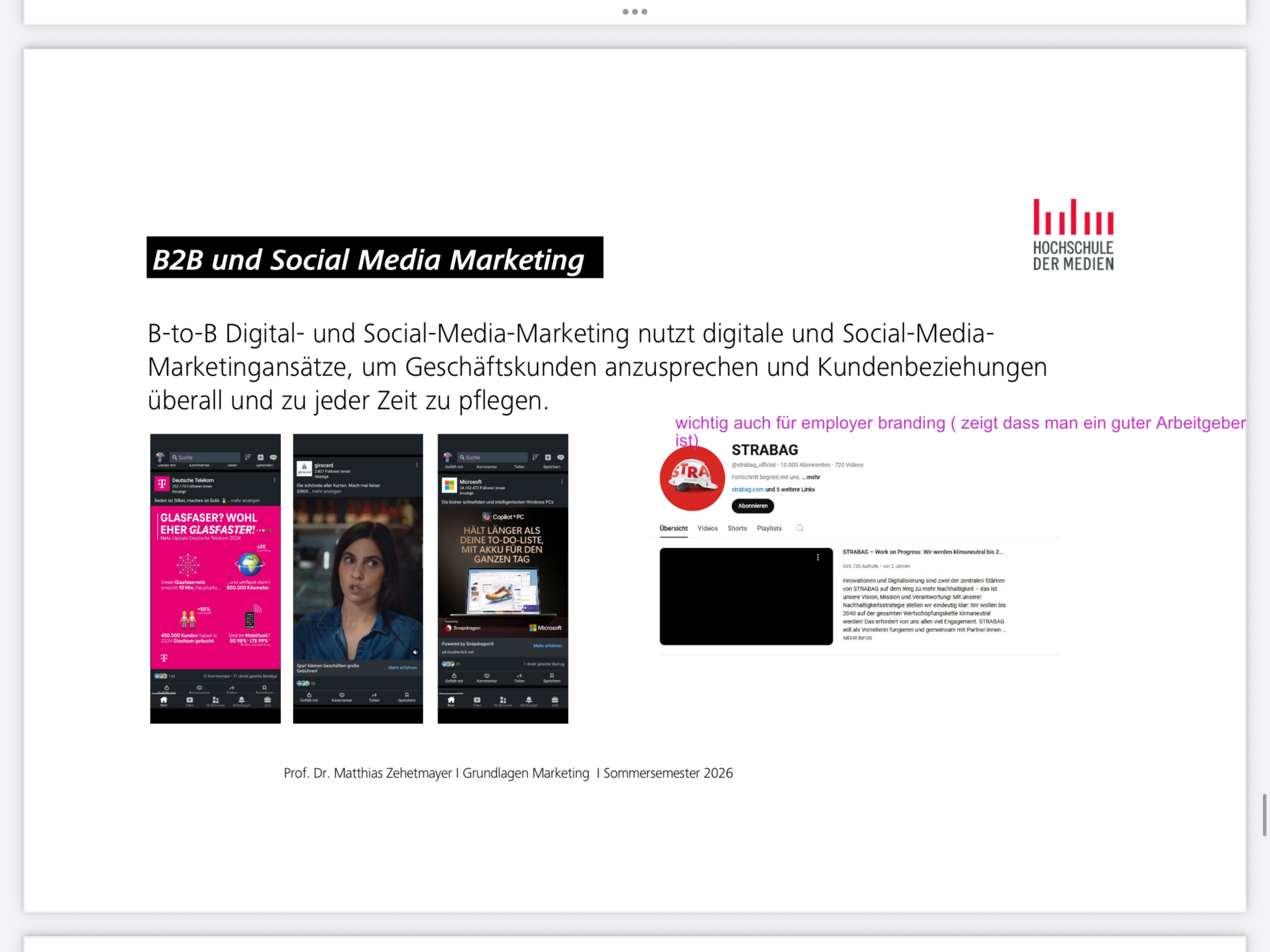Image resolution: width=1270 pixels, height=952 pixels.
Task: Click the pink employer branding annotation text
Action: 960,431
